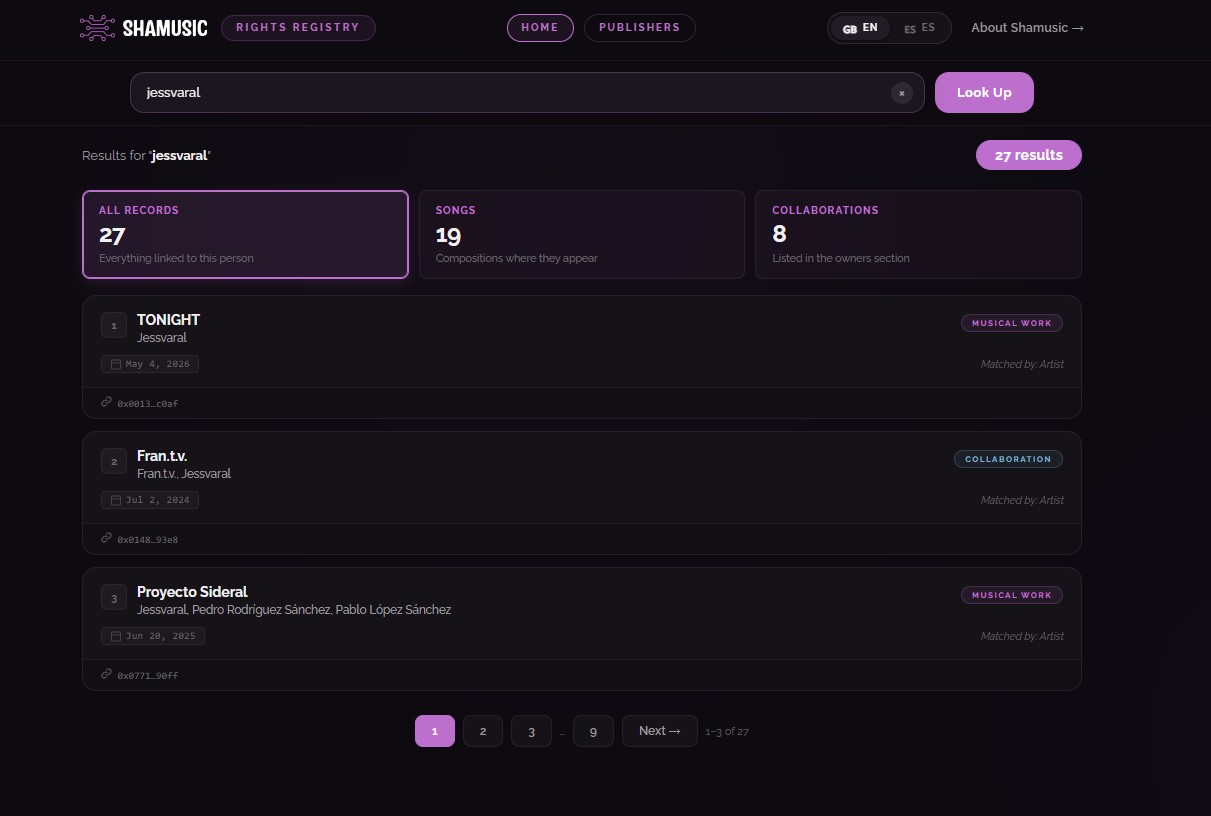
Task: Click the link icon beside hash 0x0013…c0af
Action: coord(107,402)
